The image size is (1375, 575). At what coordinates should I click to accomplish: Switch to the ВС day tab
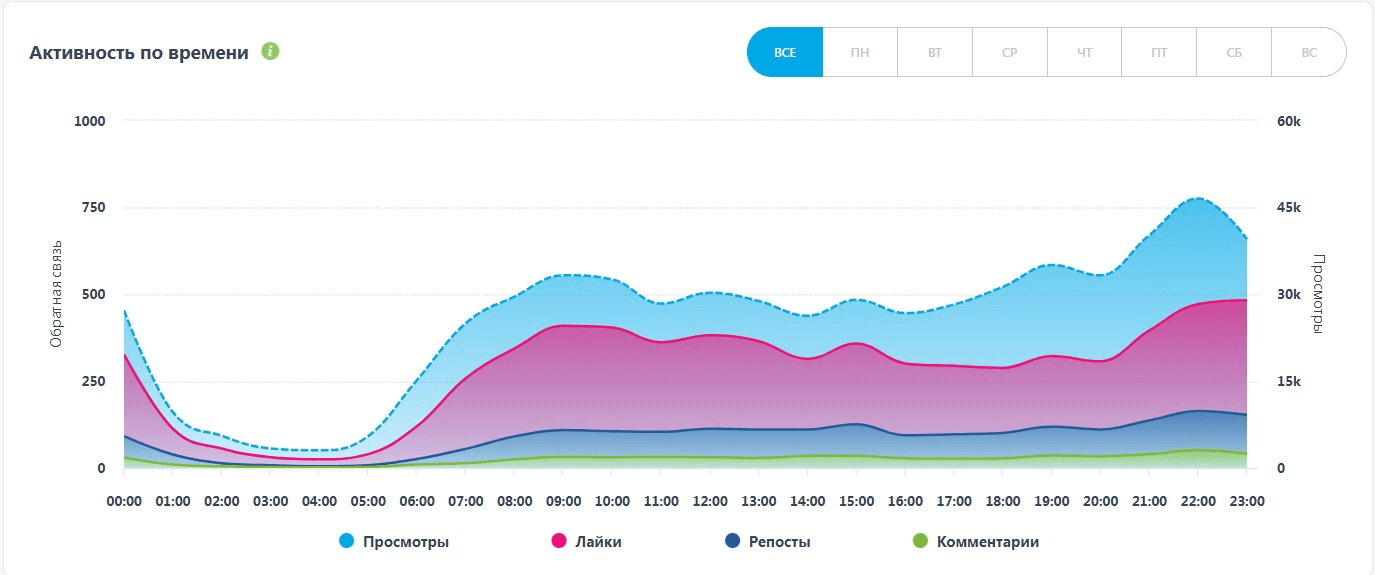(1309, 52)
